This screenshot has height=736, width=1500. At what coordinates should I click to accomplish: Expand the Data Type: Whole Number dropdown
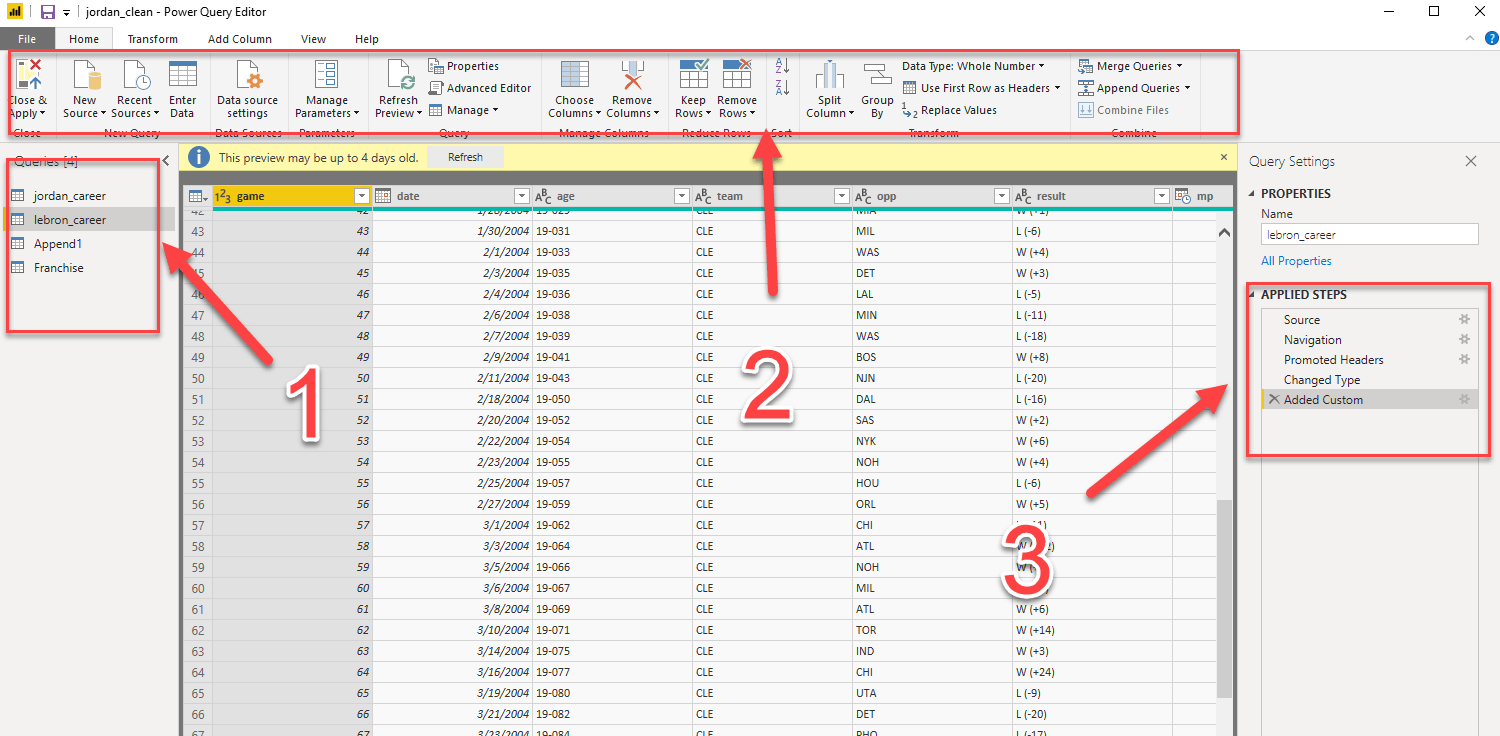1041,66
